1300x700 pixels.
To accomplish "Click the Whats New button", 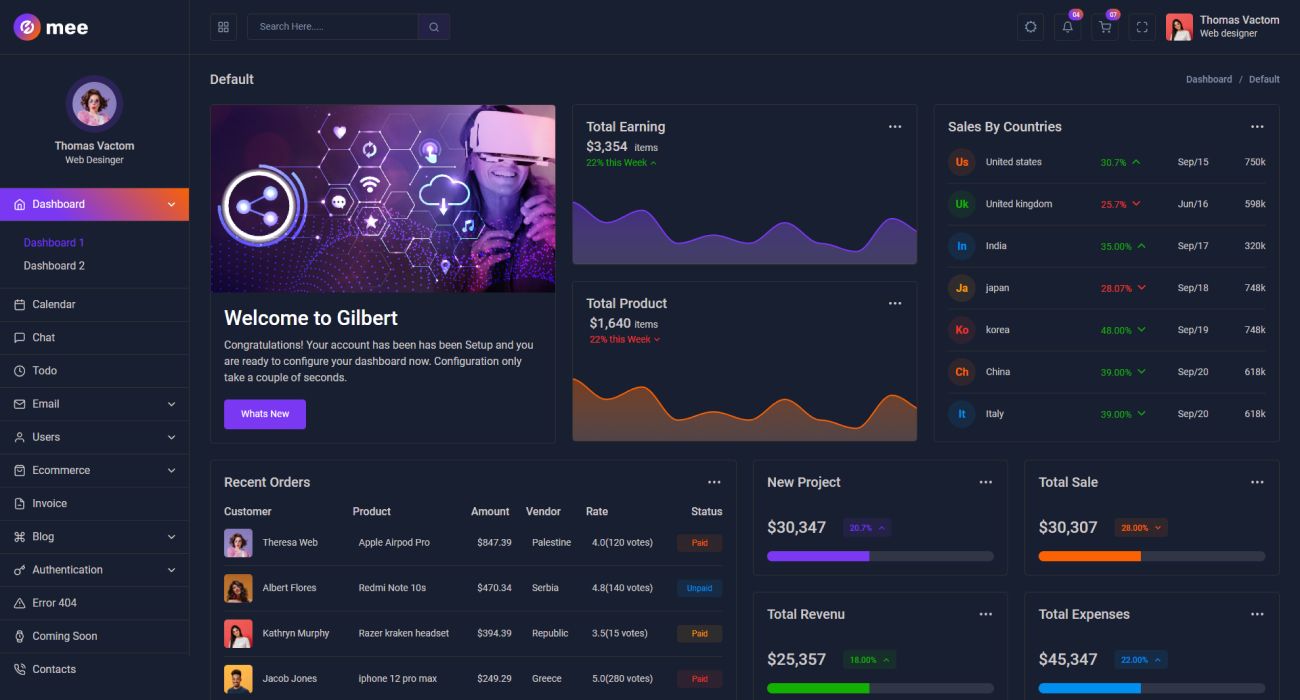I will [x=265, y=414].
